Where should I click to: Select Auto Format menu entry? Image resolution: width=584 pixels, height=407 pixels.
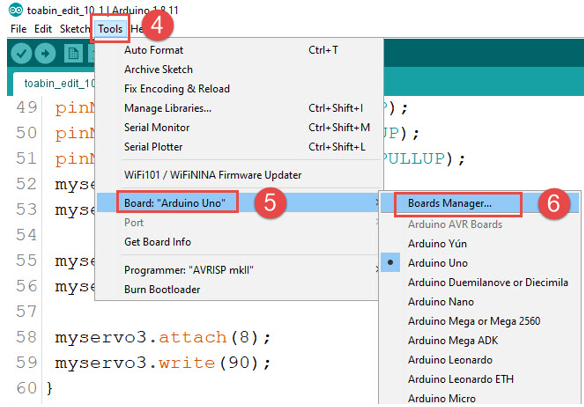pyautogui.click(x=238, y=50)
